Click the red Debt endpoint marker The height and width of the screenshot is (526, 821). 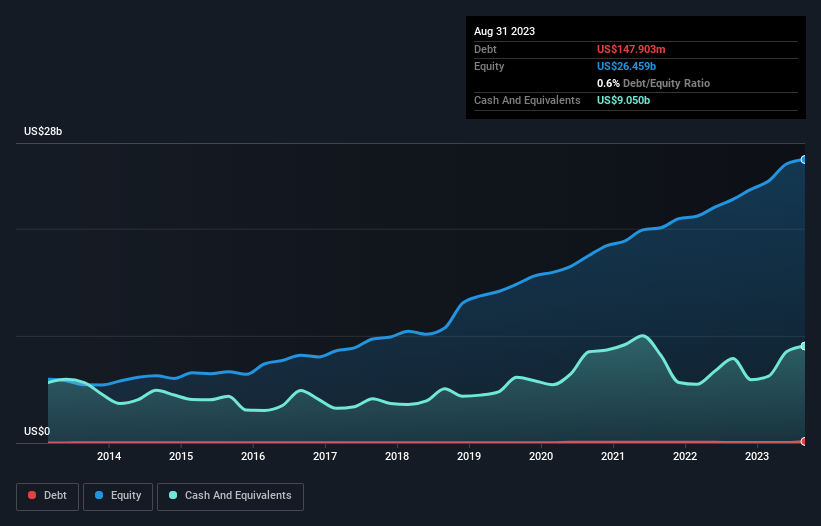tap(803, 441)
